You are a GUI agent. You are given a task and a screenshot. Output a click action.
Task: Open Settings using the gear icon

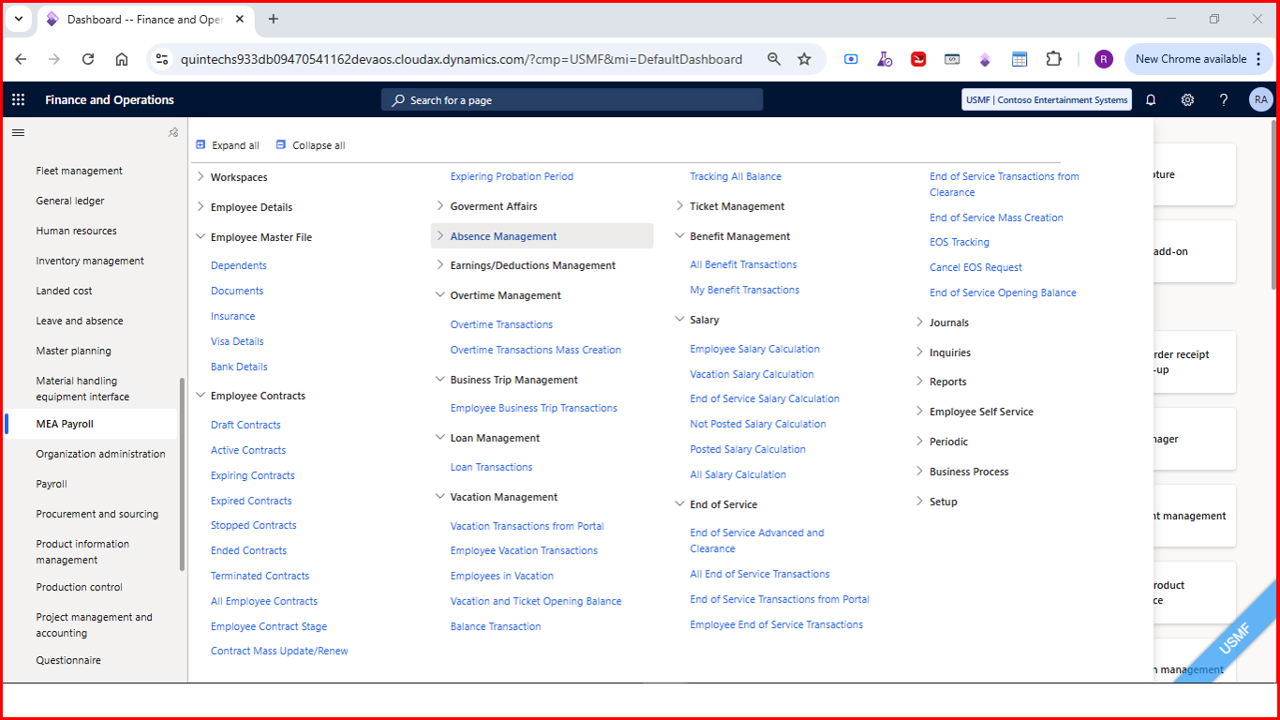point(1187,99)
